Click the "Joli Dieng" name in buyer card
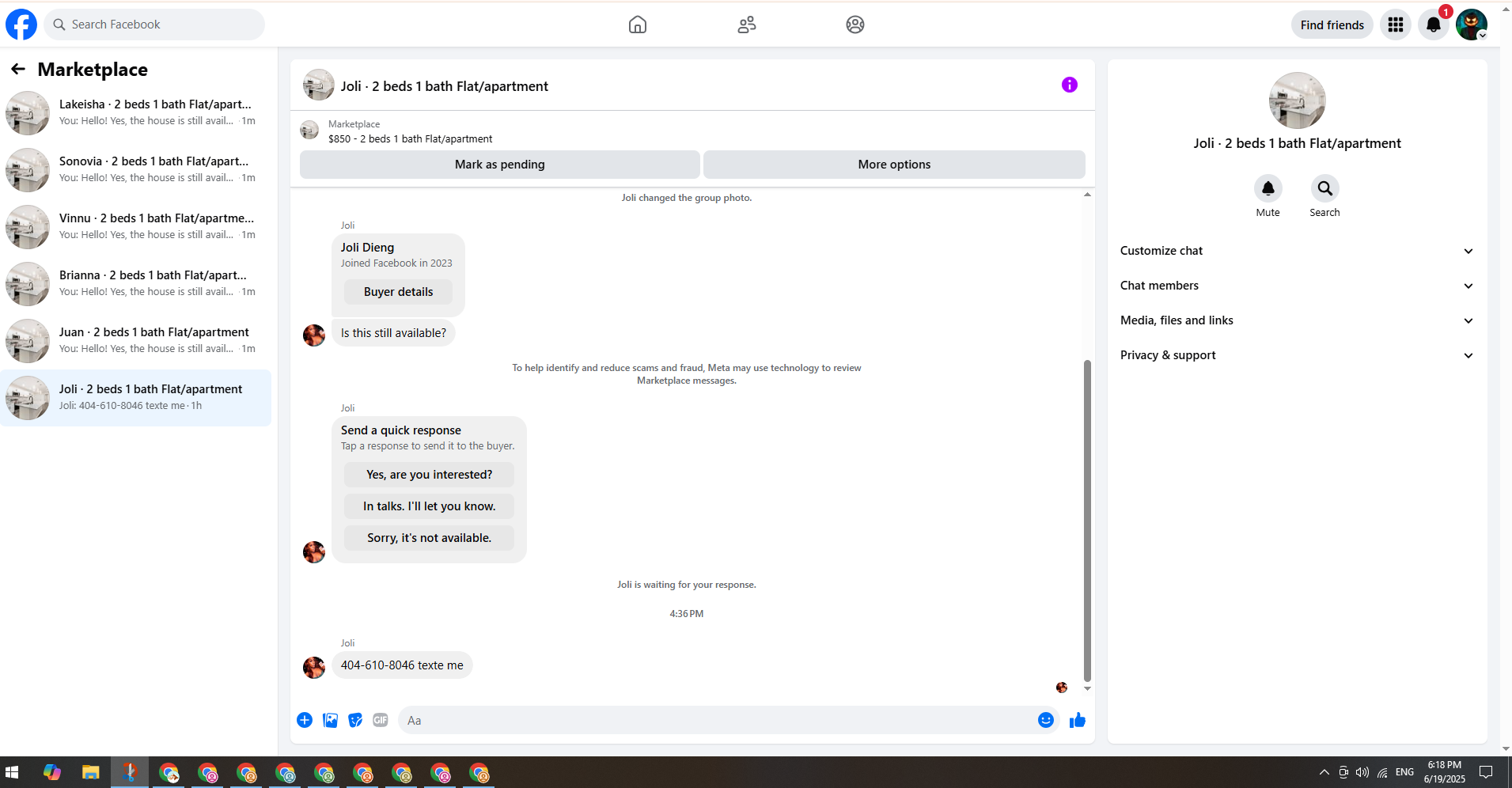The image size is (1512, 788). point(367,248)
